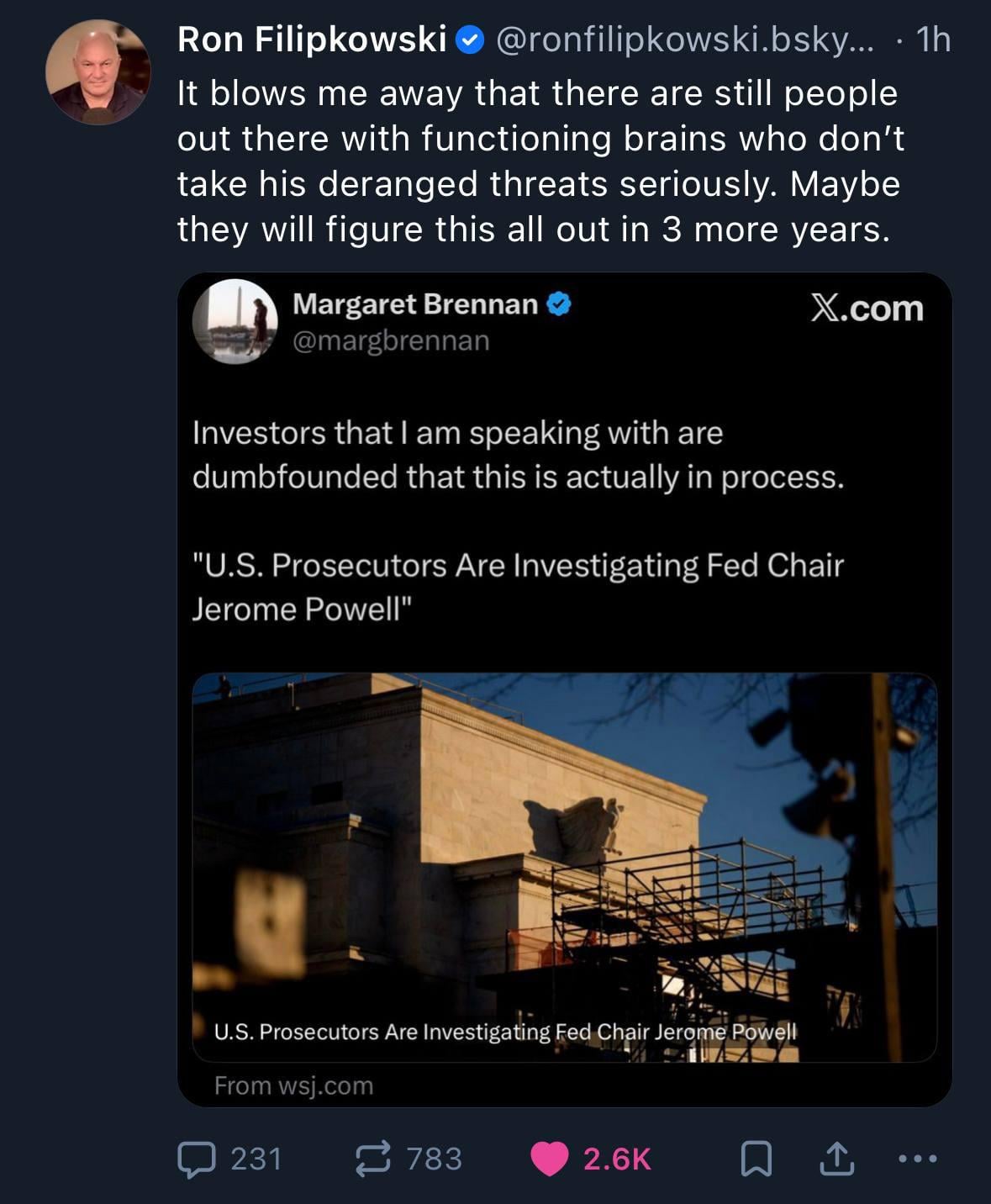Image resolution: width=991 pixels, height=1204 pixels.
Task: Click the @margbrennan handle
Action: (390, 341)
